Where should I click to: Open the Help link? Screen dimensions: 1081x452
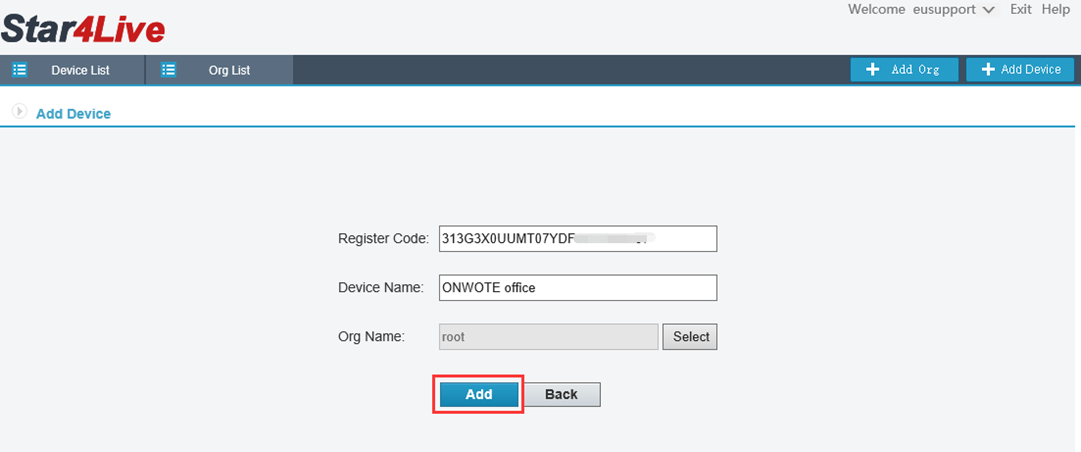tap(1055, 9)
